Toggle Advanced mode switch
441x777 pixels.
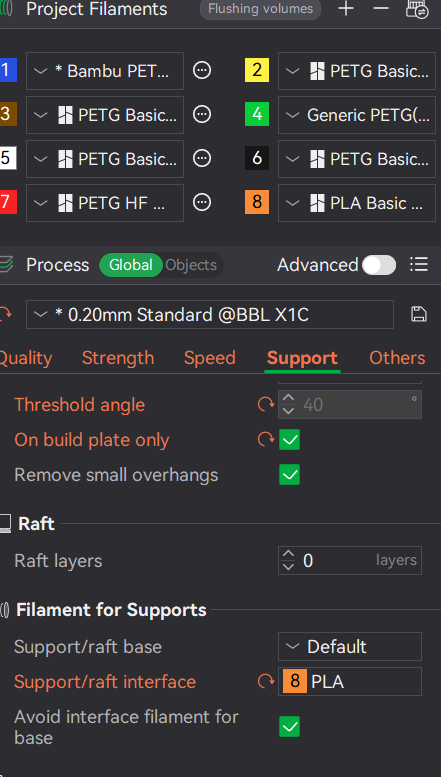click(379, 265)
